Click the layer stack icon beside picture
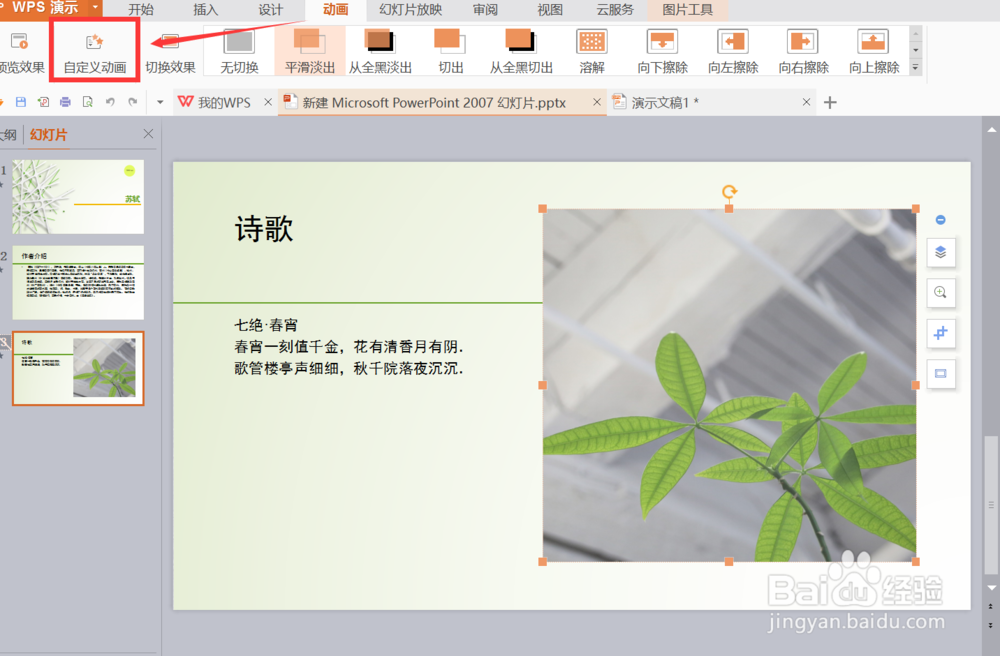The image size is (1000, 656). (940, 252)
